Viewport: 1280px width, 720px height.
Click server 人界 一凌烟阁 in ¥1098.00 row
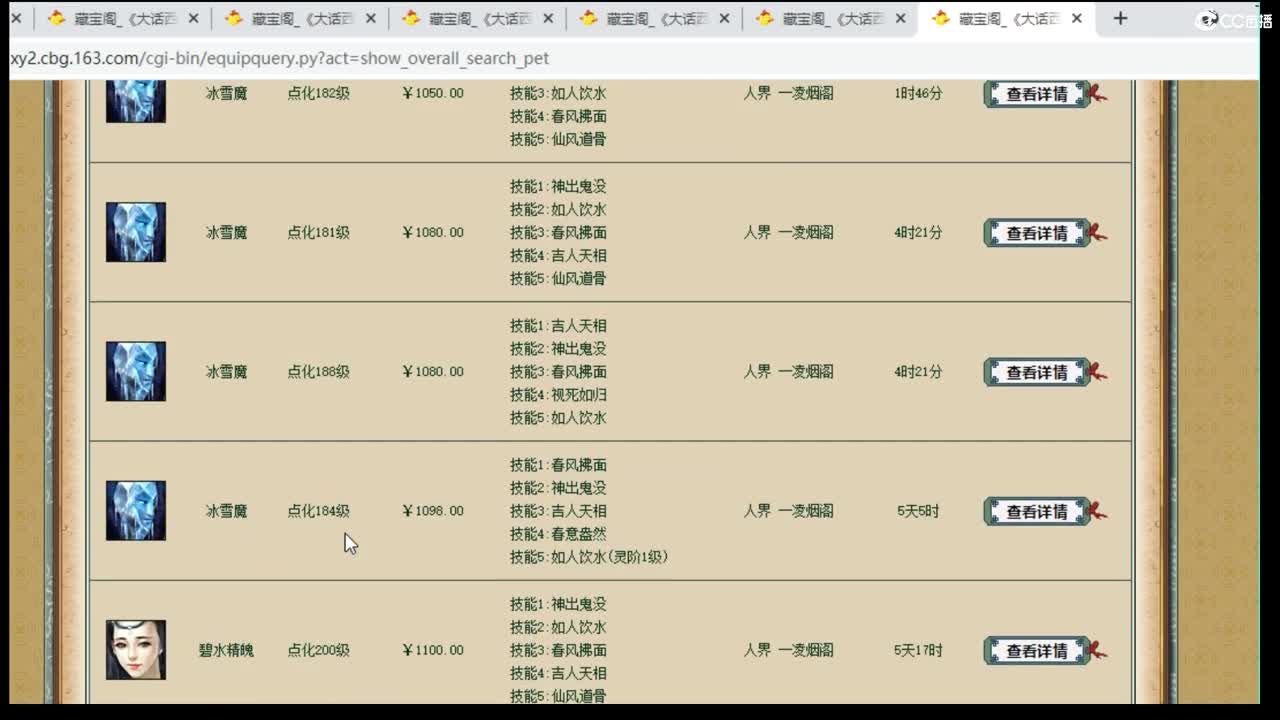[788, 510]
